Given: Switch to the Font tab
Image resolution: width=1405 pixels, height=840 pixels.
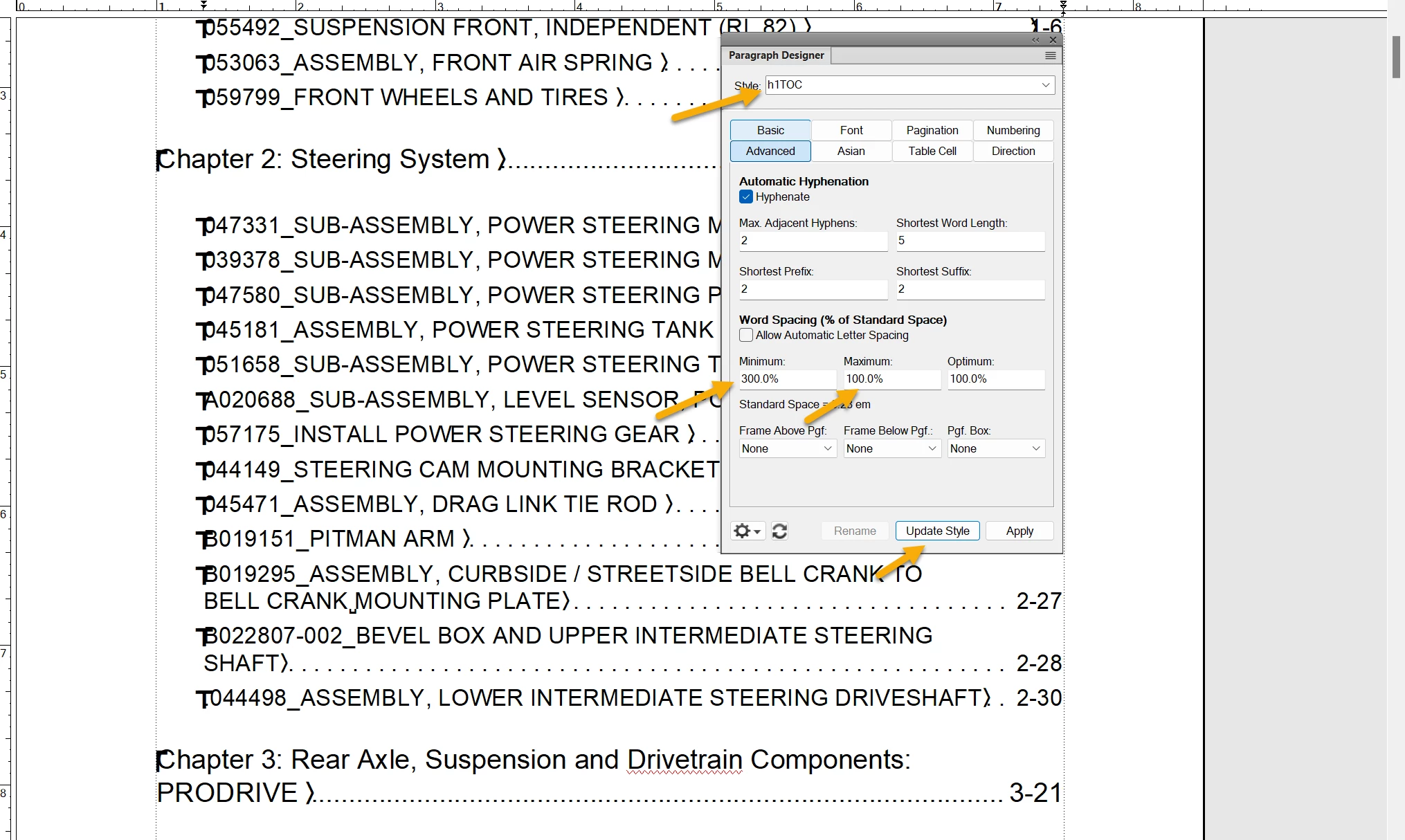Looking at the screenshot, I should tap(851, 130).
